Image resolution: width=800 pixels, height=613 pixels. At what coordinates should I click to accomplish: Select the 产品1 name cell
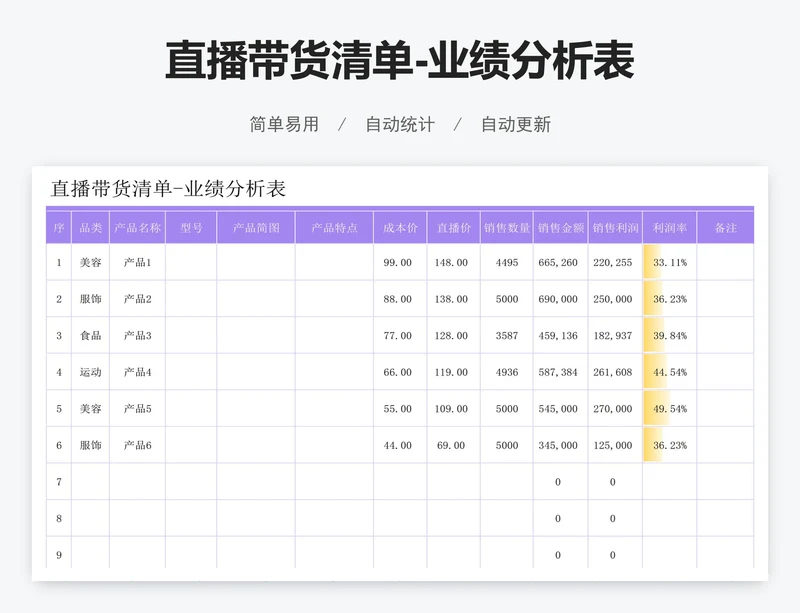[x=137, y=262]
